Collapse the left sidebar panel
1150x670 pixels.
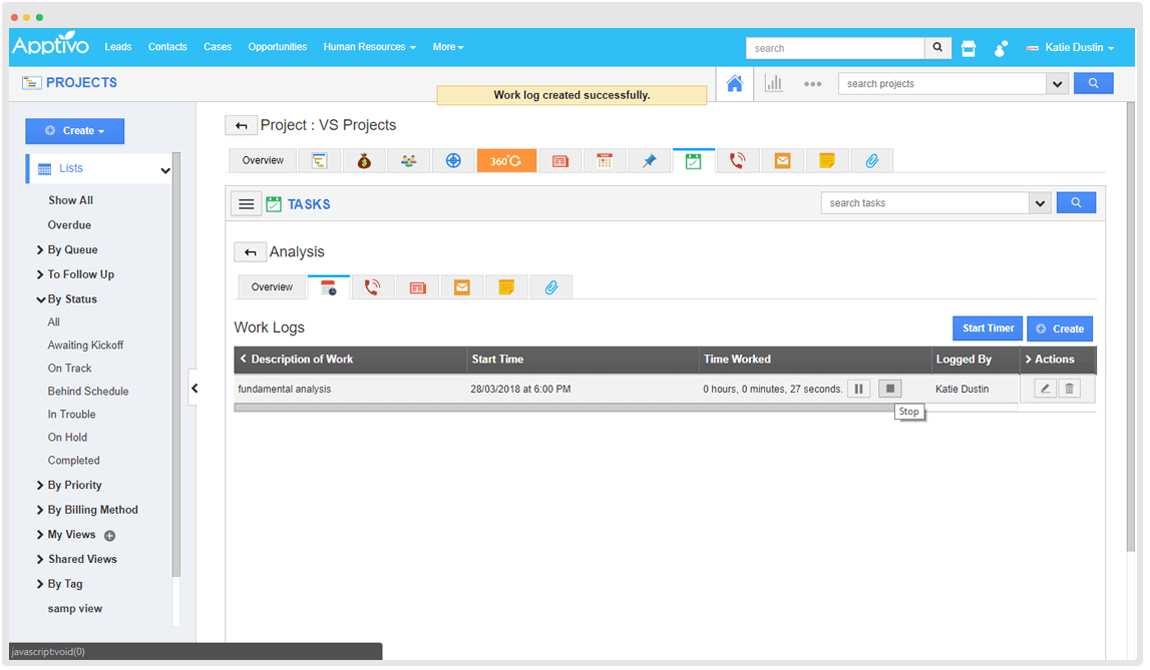195,388
